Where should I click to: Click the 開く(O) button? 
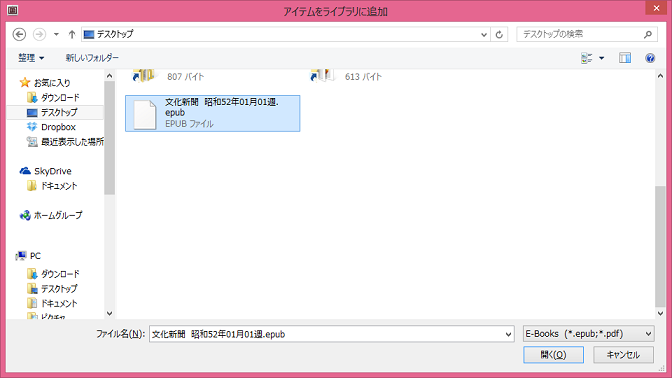coord(553,355)
